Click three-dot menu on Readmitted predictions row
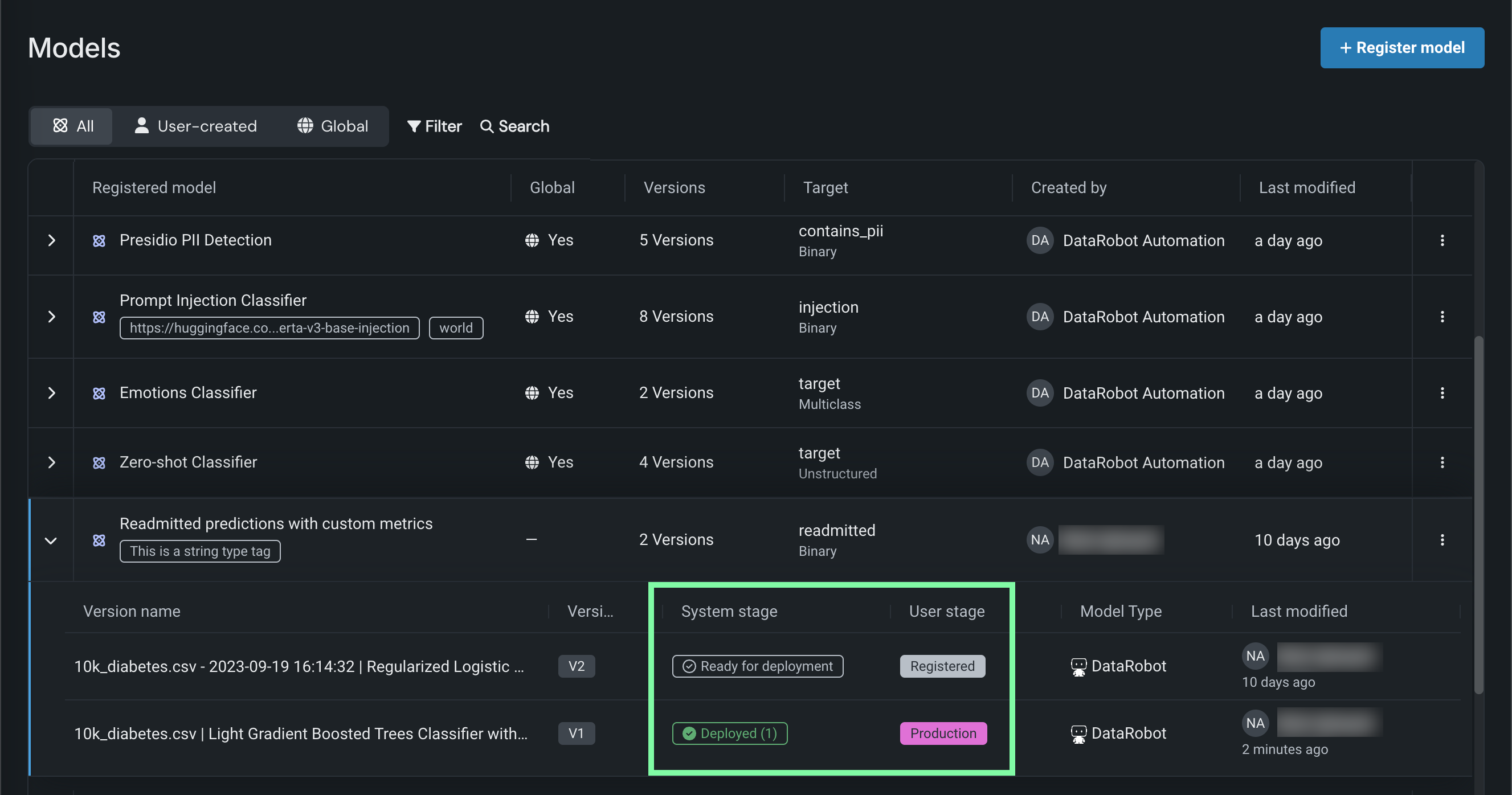The height and width of the screenshot is (795, 1512). click(x=1441, y=540)
